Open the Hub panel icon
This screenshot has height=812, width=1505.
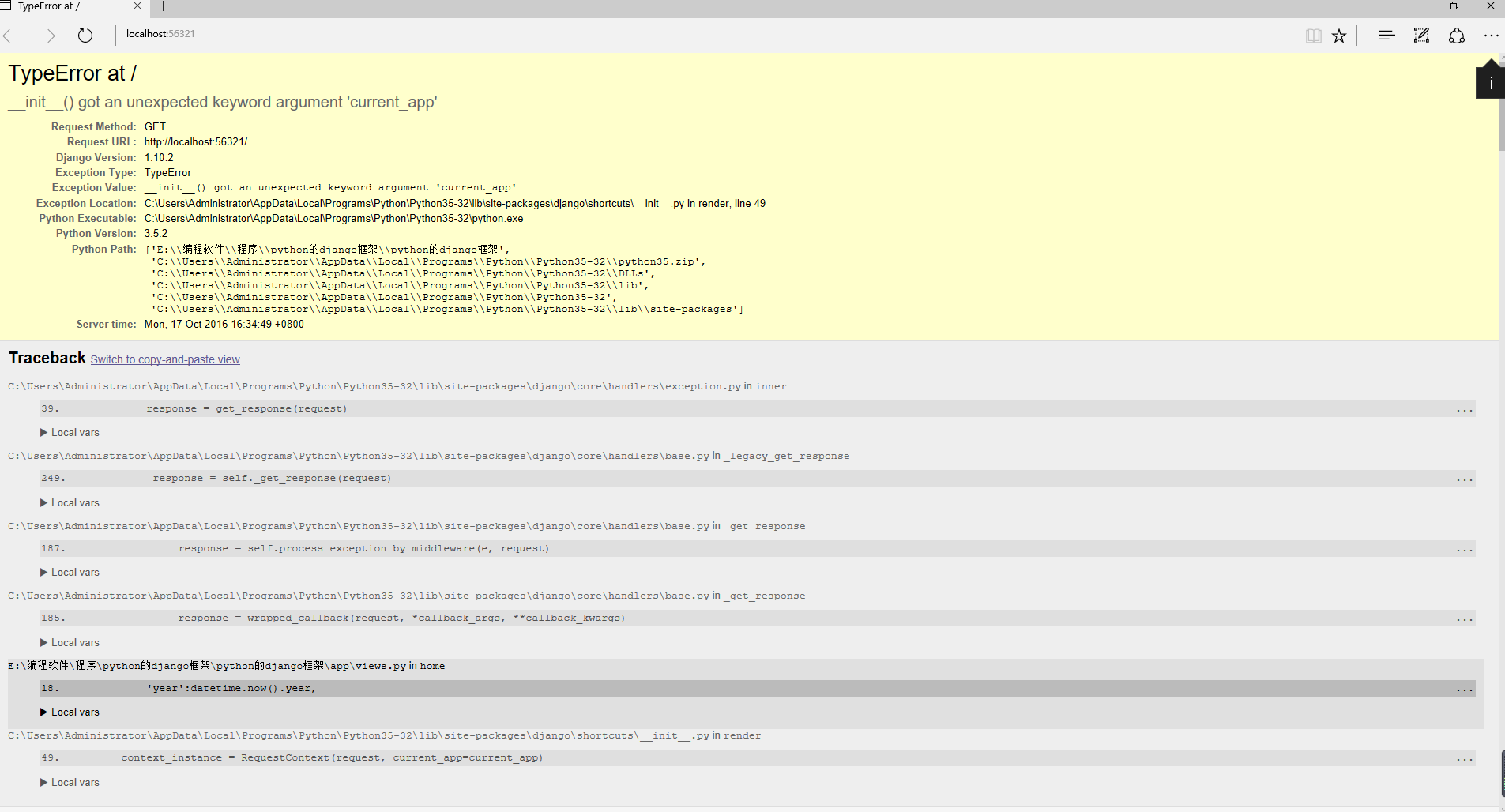click(x=1386, y=36)
